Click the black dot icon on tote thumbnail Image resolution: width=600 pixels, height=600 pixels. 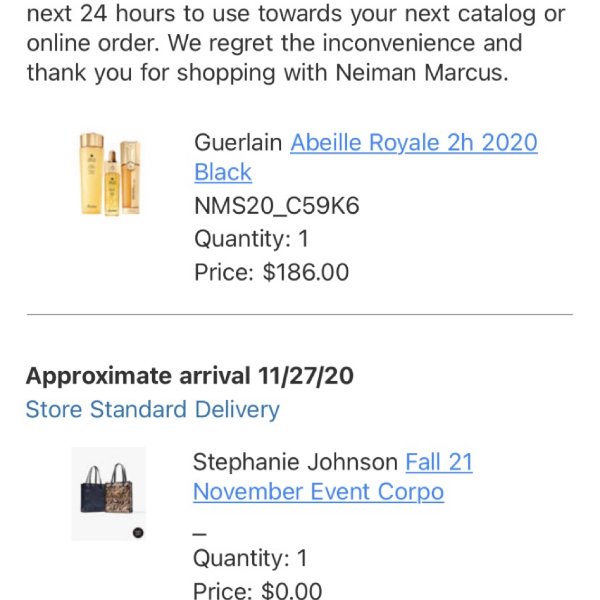[138, 533]
